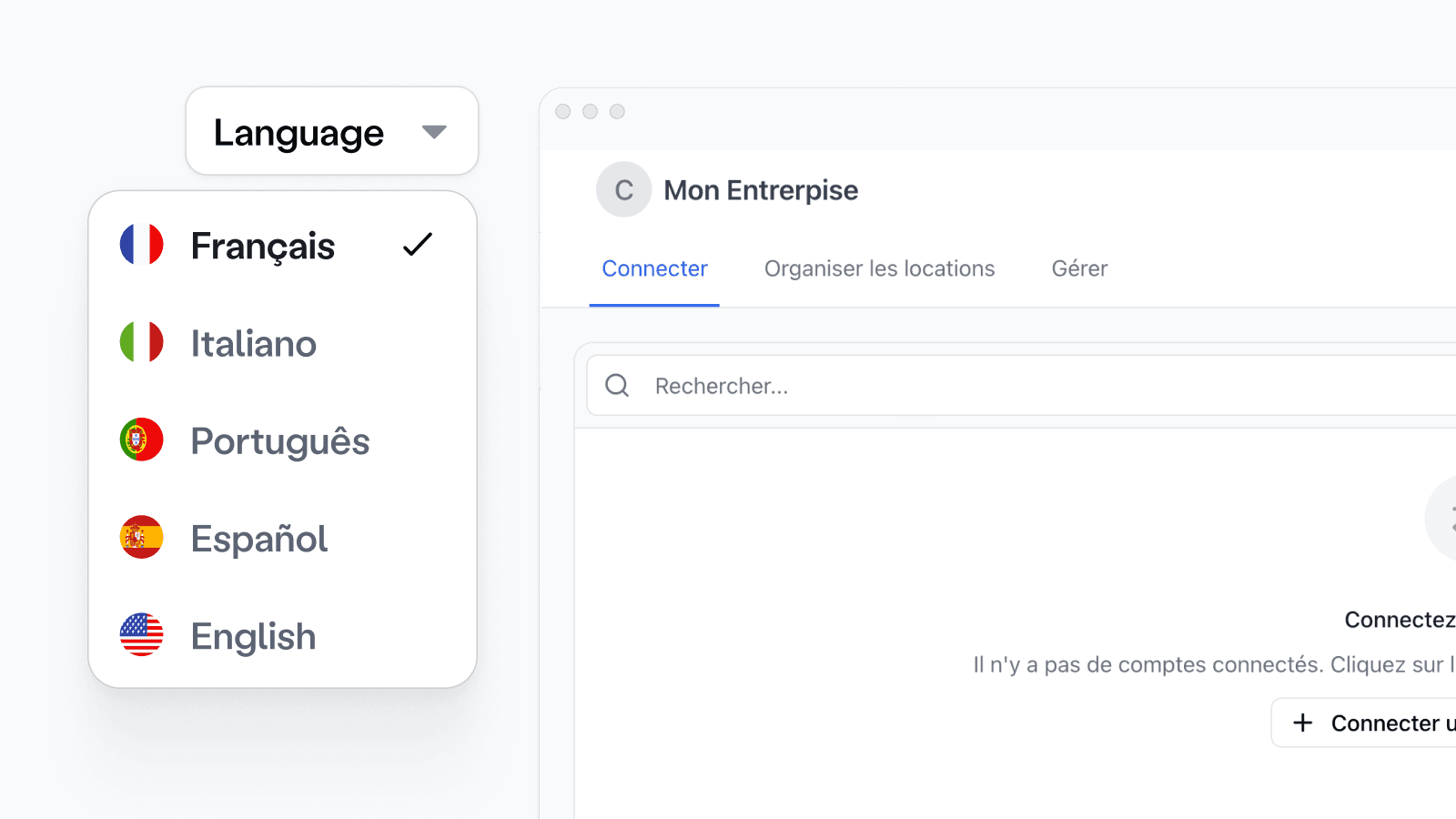Click the second gray window control dot
1456x819 pixels.
tap(590, 111)
